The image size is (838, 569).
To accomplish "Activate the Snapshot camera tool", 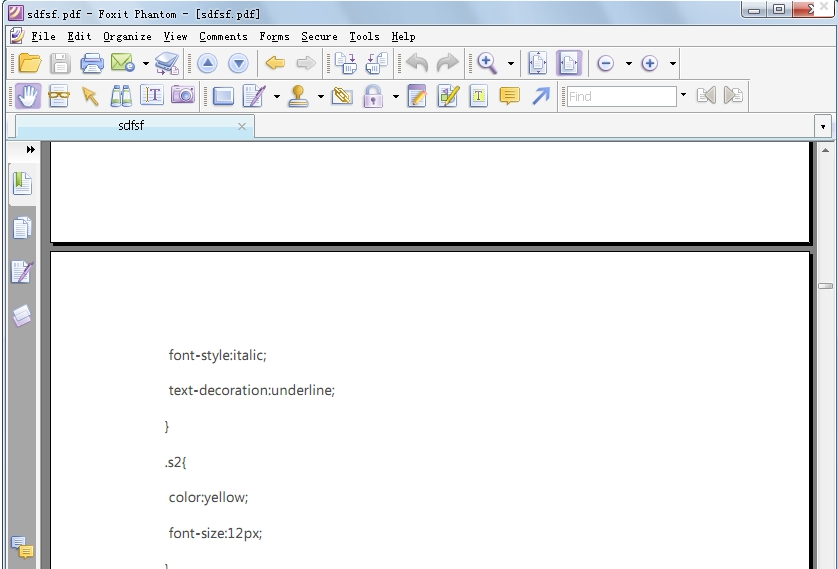I will pos(182,96).
